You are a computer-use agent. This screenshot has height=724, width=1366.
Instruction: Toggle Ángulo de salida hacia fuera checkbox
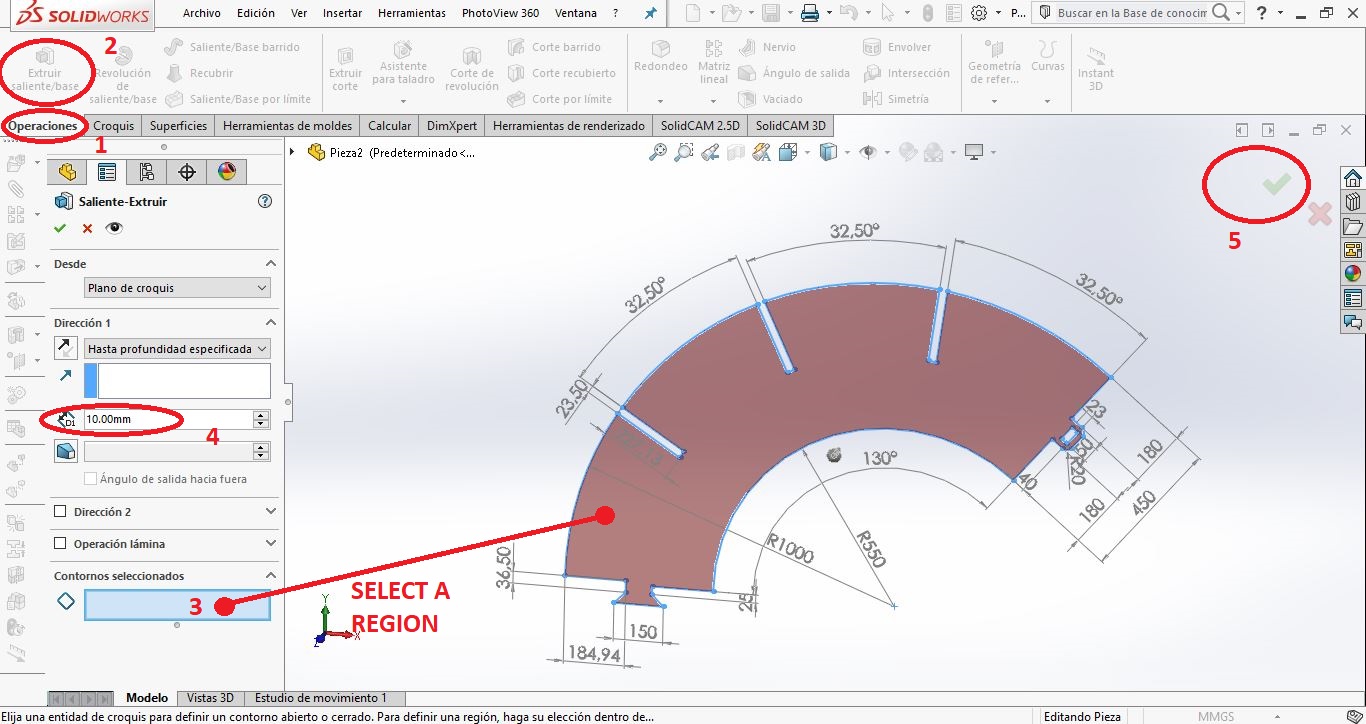click(91, 479)
